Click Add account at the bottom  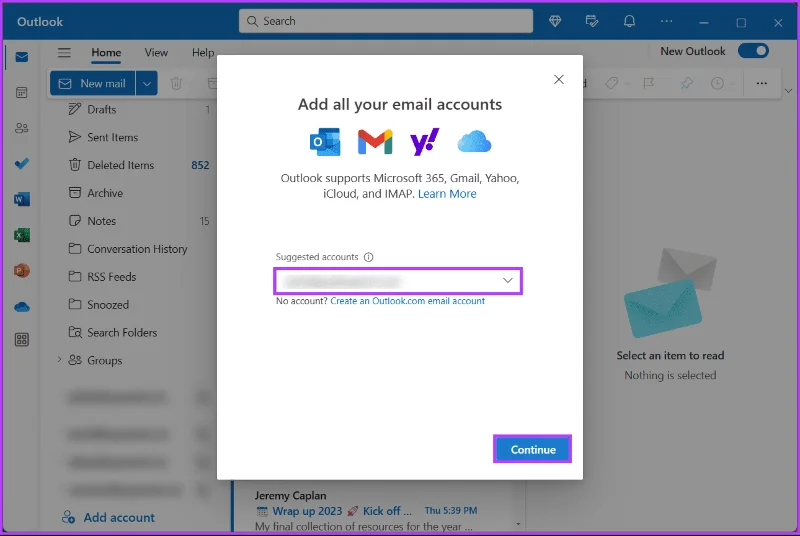(x=108, y=517)
